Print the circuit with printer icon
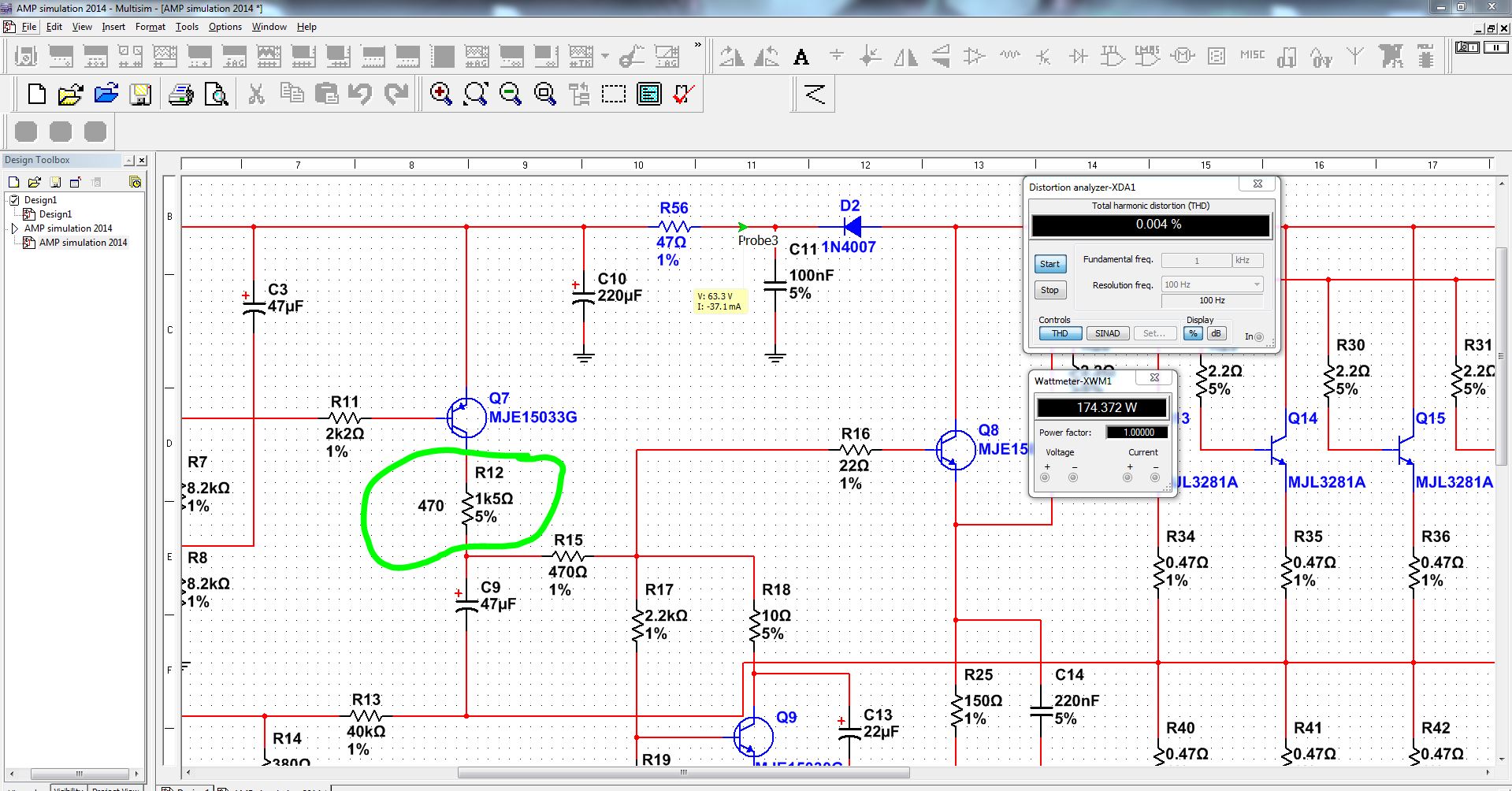 coord(181,95)
